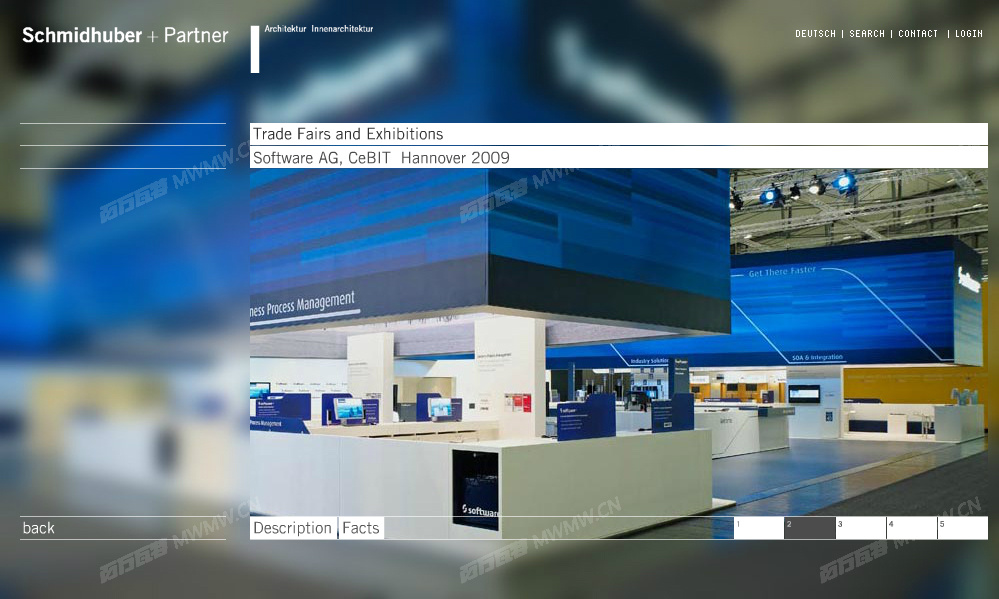Open the SEARCH link

tap(866, 34)
